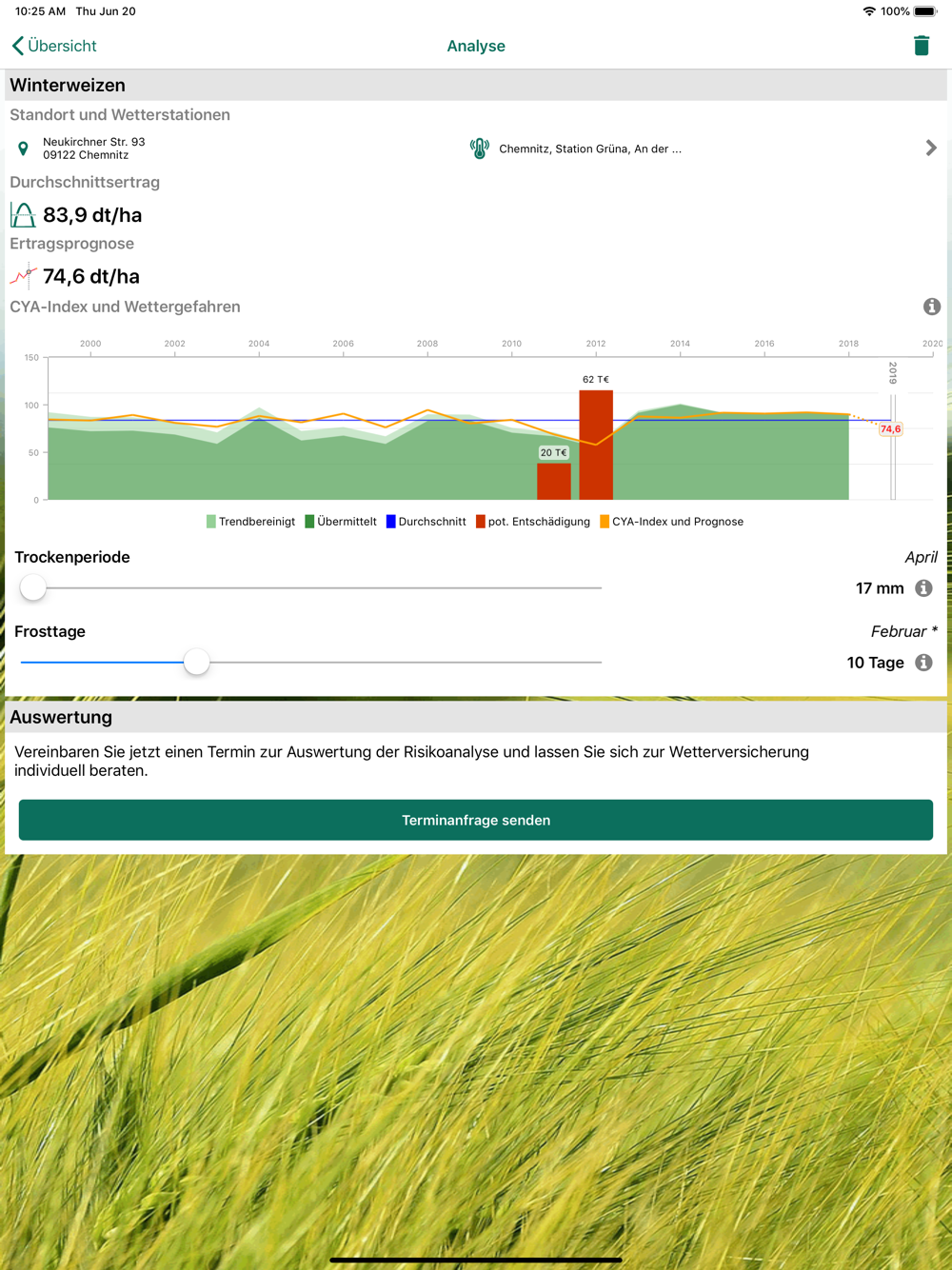
Task: Go back to Übersicht
Action: 53,46
